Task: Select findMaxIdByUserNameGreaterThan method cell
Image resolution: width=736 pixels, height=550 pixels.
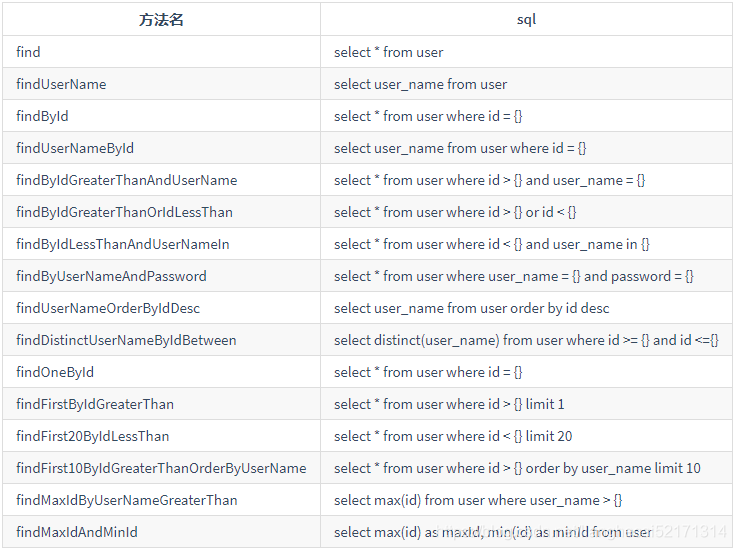Action: pos(126,500)
